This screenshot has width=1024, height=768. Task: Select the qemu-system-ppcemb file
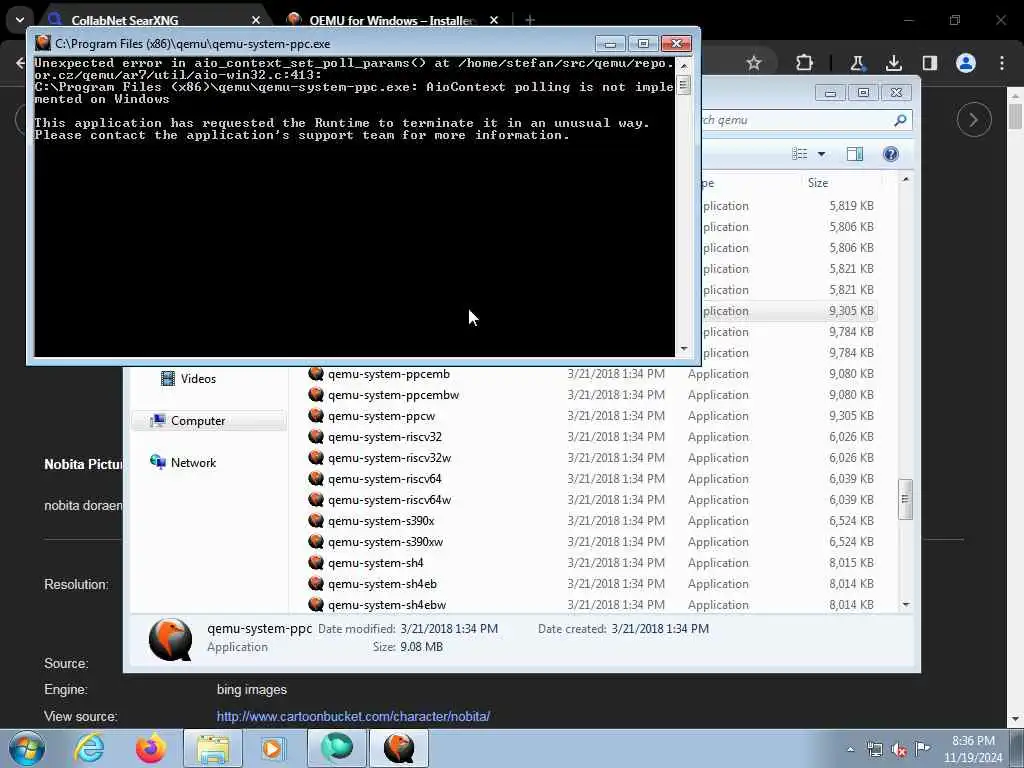point(389,374)
